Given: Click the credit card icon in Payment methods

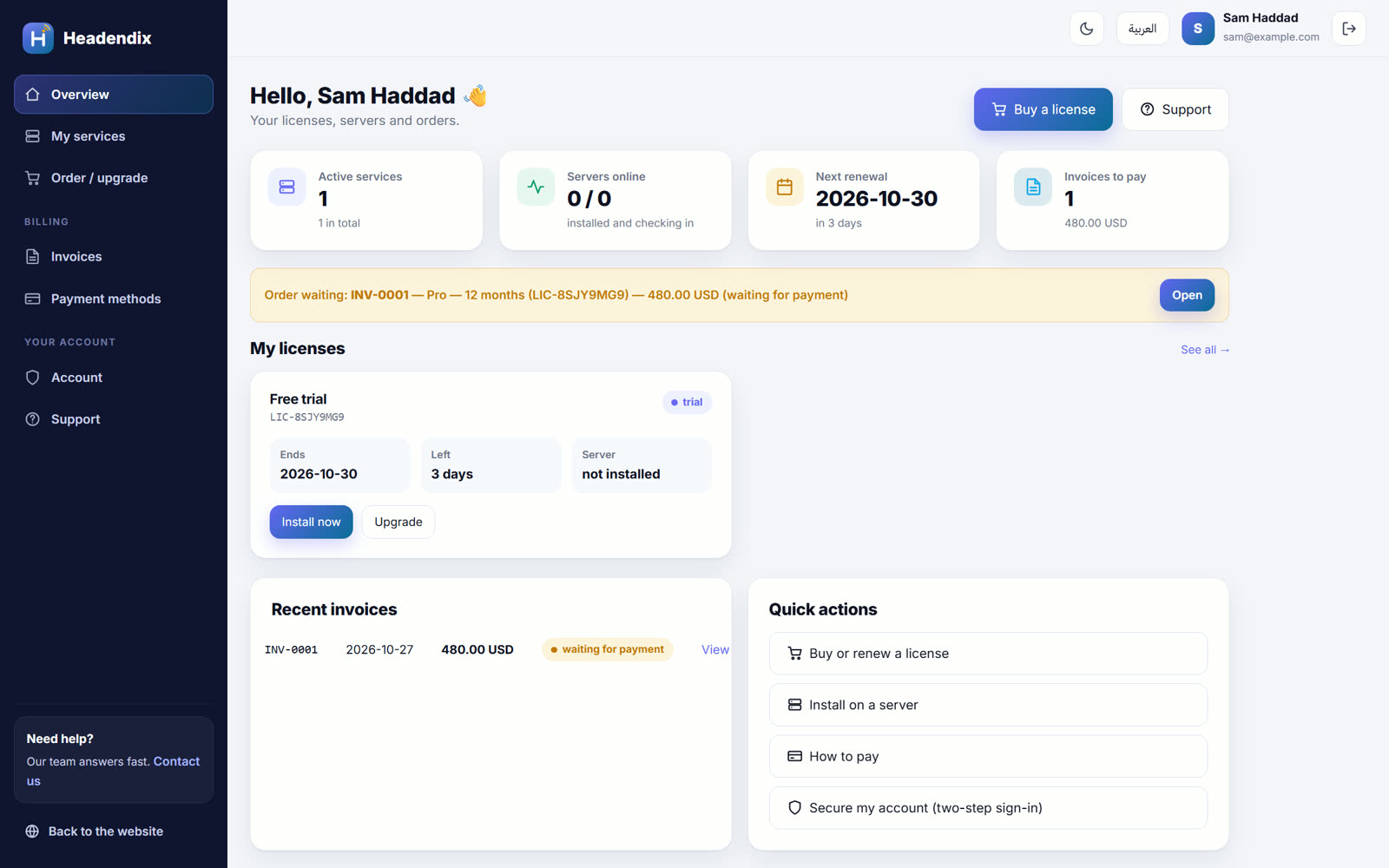Looking at the screenshot, I should point(33,299).
